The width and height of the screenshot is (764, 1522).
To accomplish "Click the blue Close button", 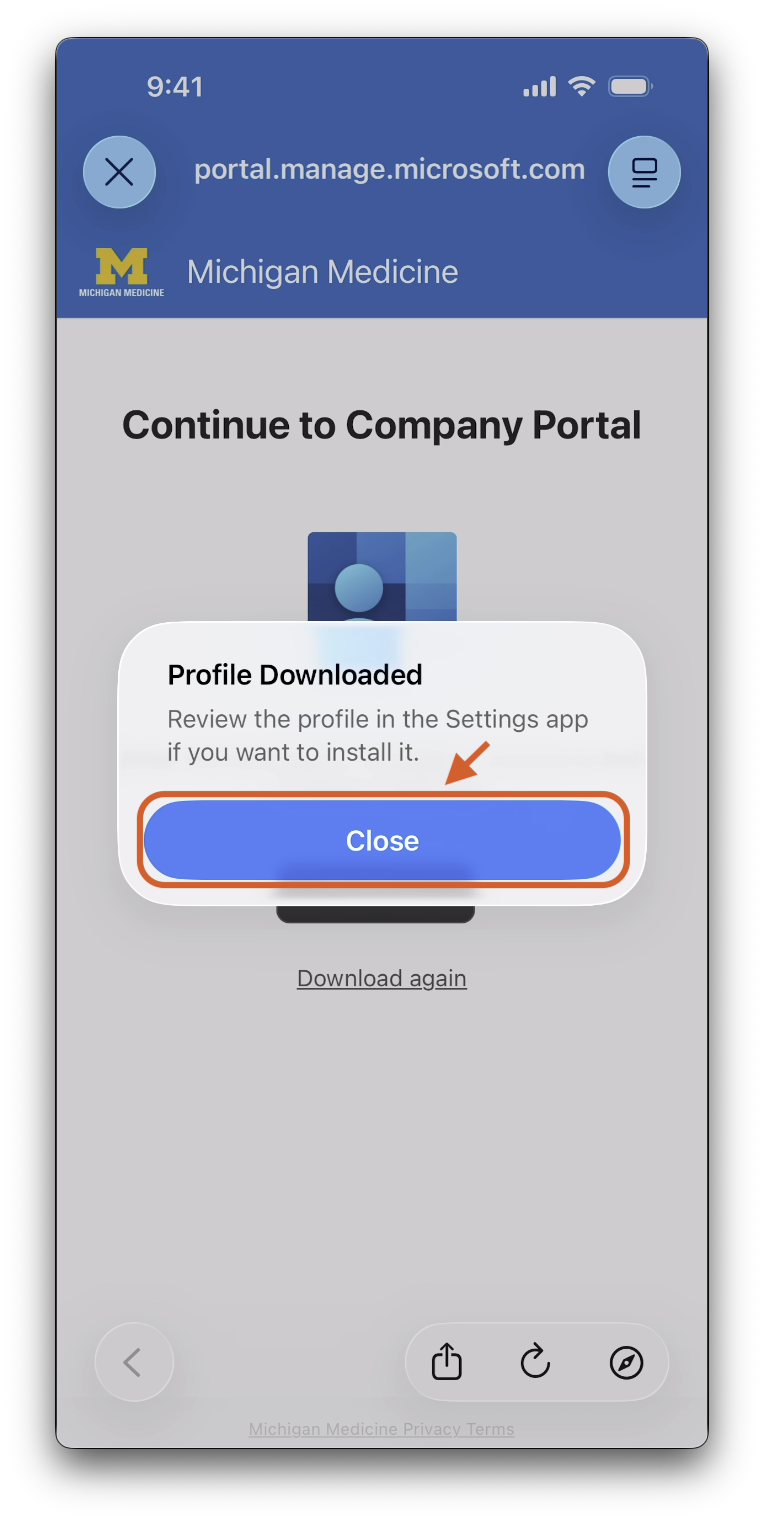I will coord(382,840).
